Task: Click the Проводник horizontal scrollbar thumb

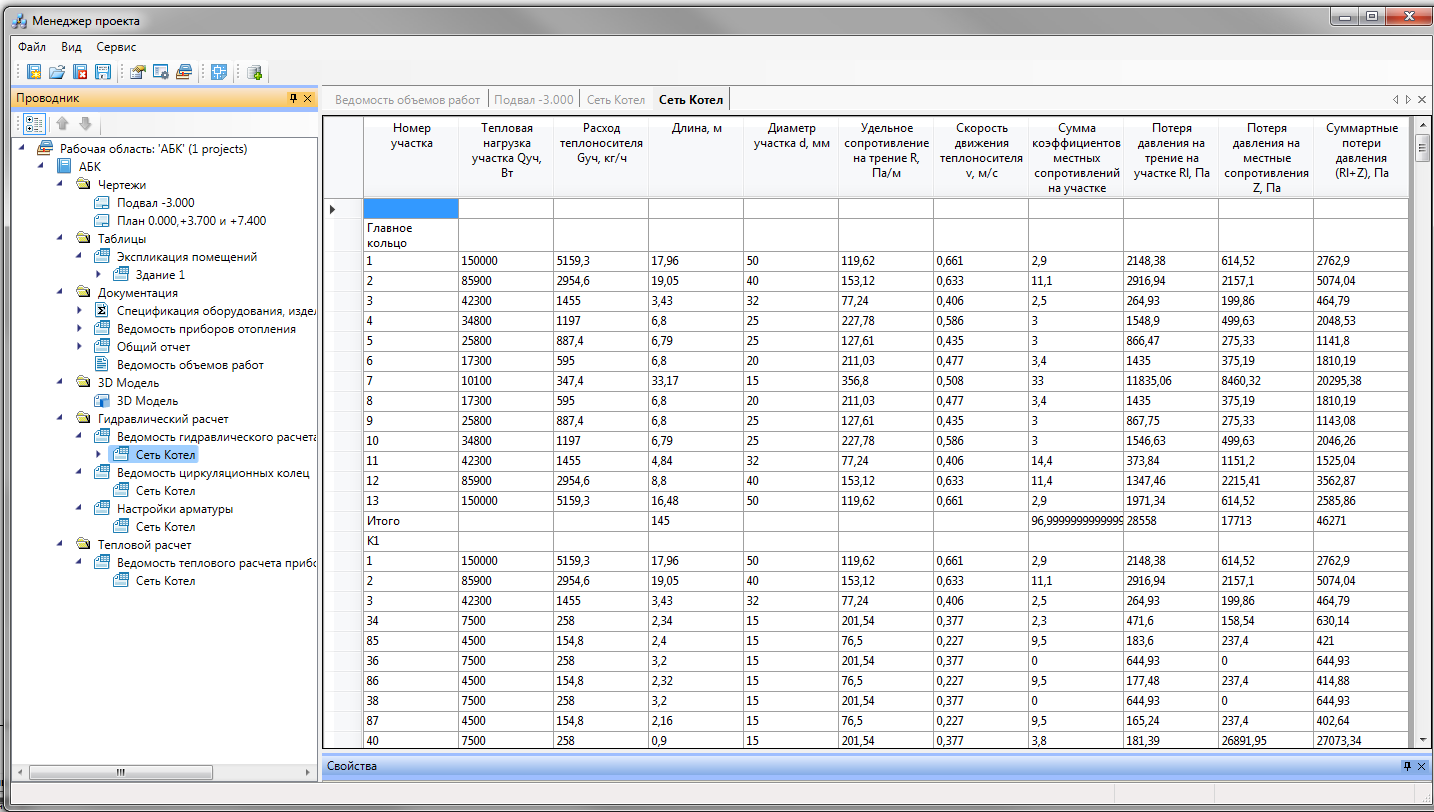Action: 120,772
